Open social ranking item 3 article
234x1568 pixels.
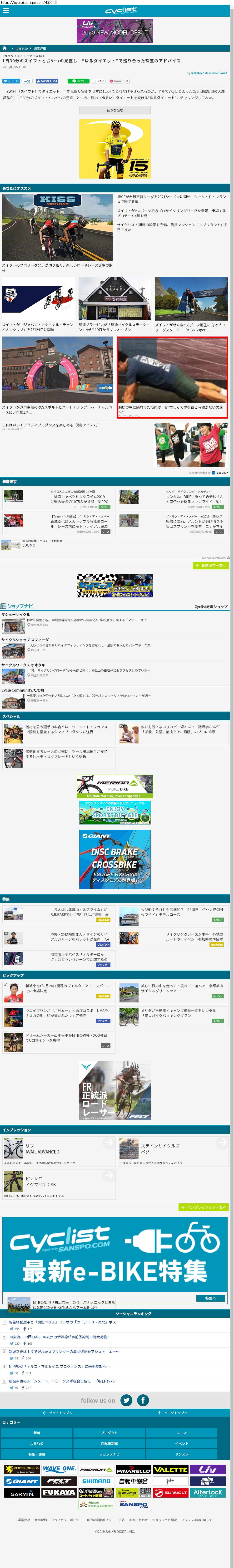click(x=65, y=1351)
